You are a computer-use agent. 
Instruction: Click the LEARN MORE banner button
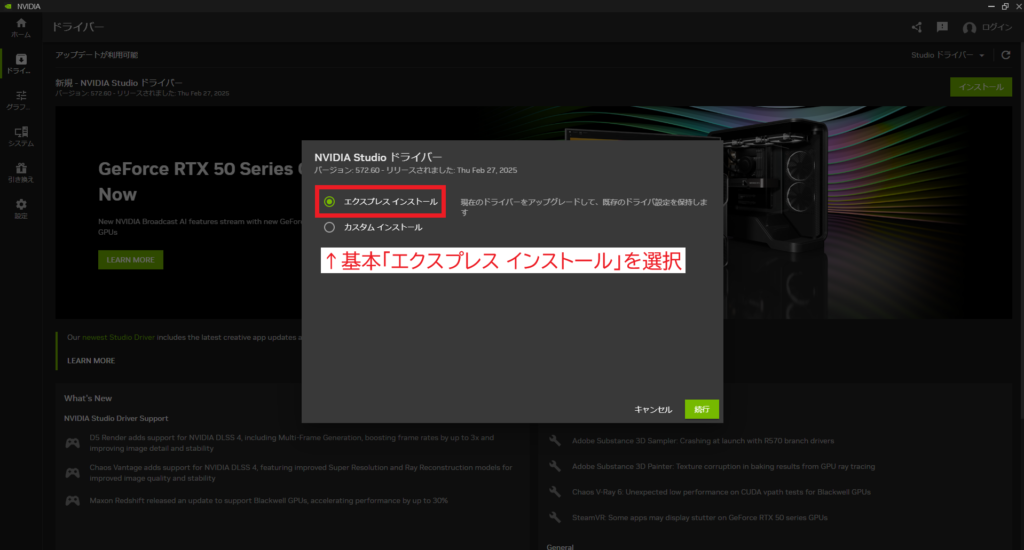[x=131, y=259]
